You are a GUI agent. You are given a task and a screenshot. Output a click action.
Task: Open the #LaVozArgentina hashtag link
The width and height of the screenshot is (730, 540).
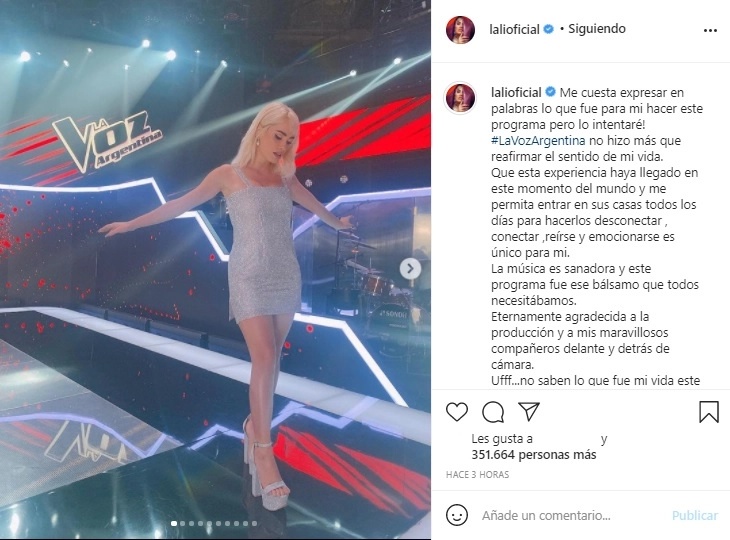click(538, 141)
